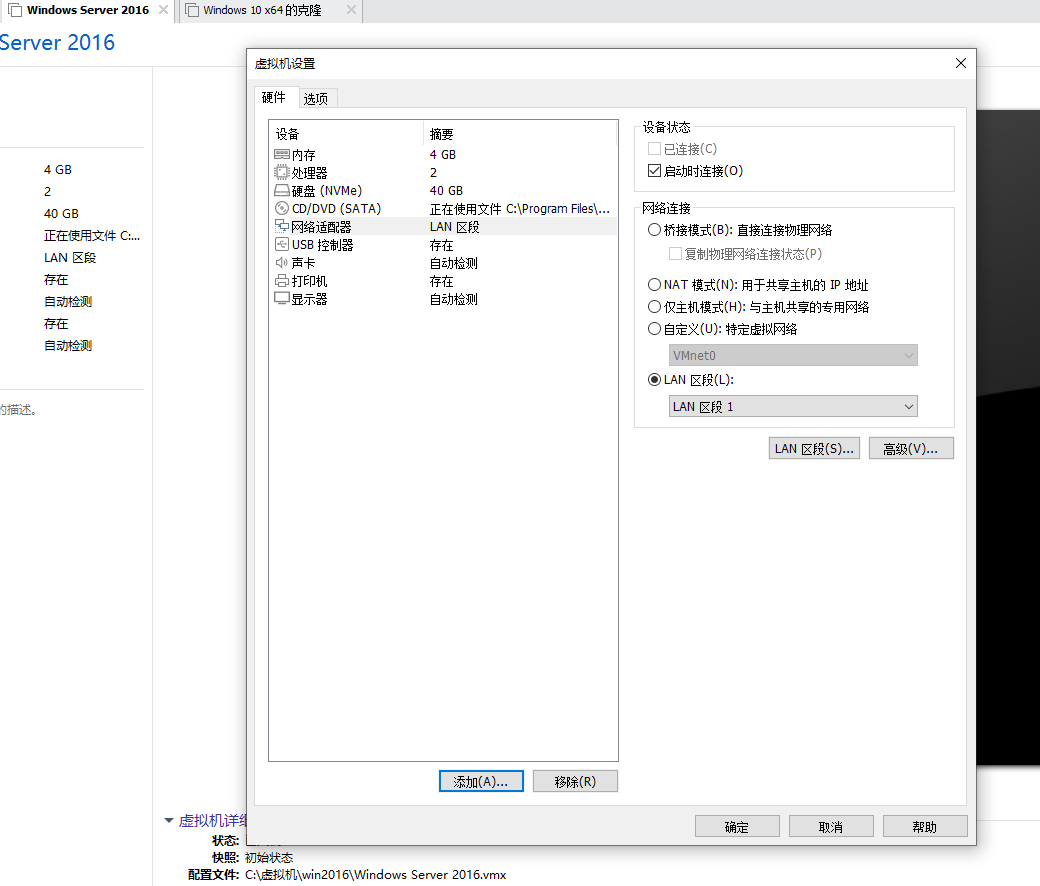1040x886 pixels.
Task: Select the USB 控制器 device row
Action: [x=443, y=245]
